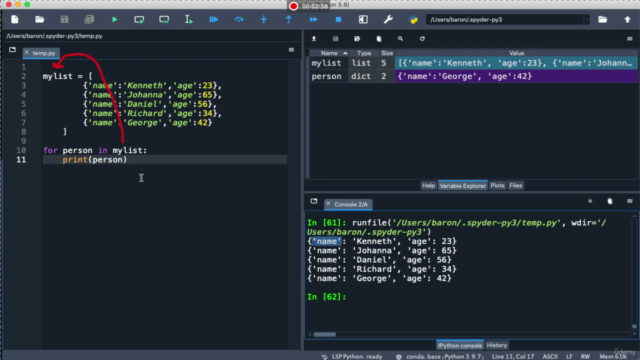Click the LF line ending status
The image size is (640, 360).
pyautogui.click(x=569, y=357)
